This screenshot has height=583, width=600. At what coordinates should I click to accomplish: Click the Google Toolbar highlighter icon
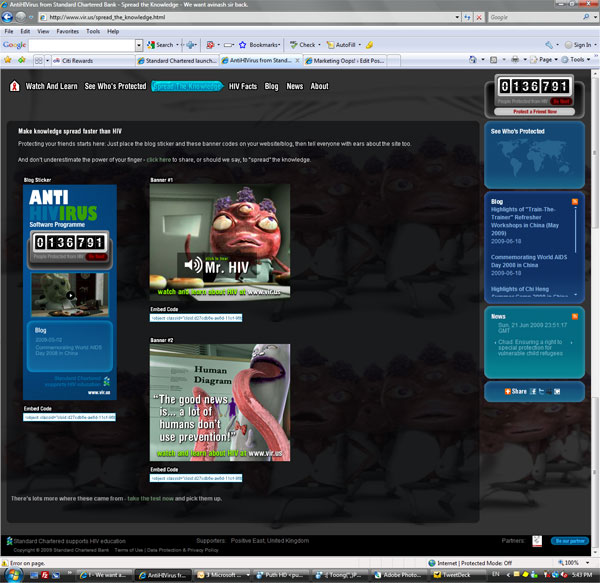[x=369, y=45]
